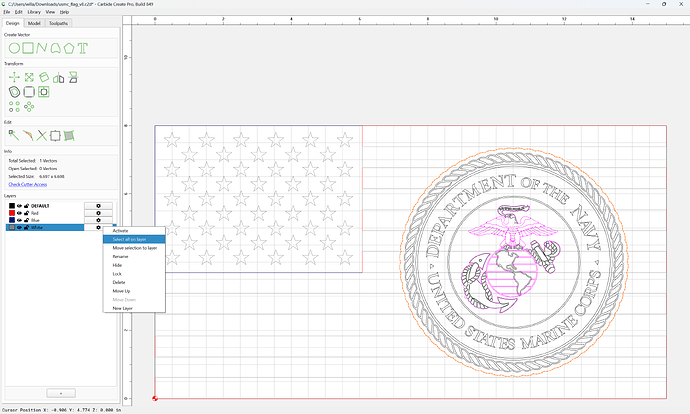This screenshot has height=414, width=690.
Task: Toggle lock icon of DEFAULT layer
Action: (x=26, y=206)
